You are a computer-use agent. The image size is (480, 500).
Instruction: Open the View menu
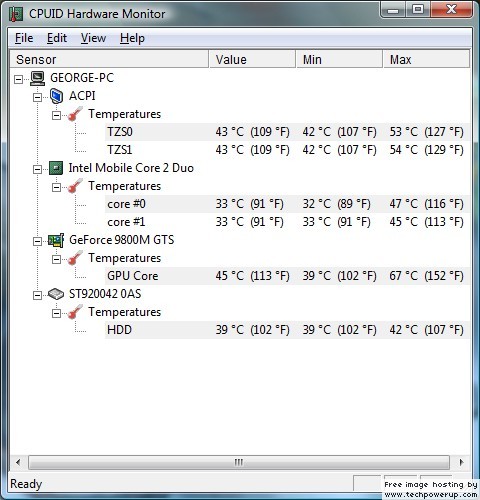pyautogui.click(x=93, y=38)
